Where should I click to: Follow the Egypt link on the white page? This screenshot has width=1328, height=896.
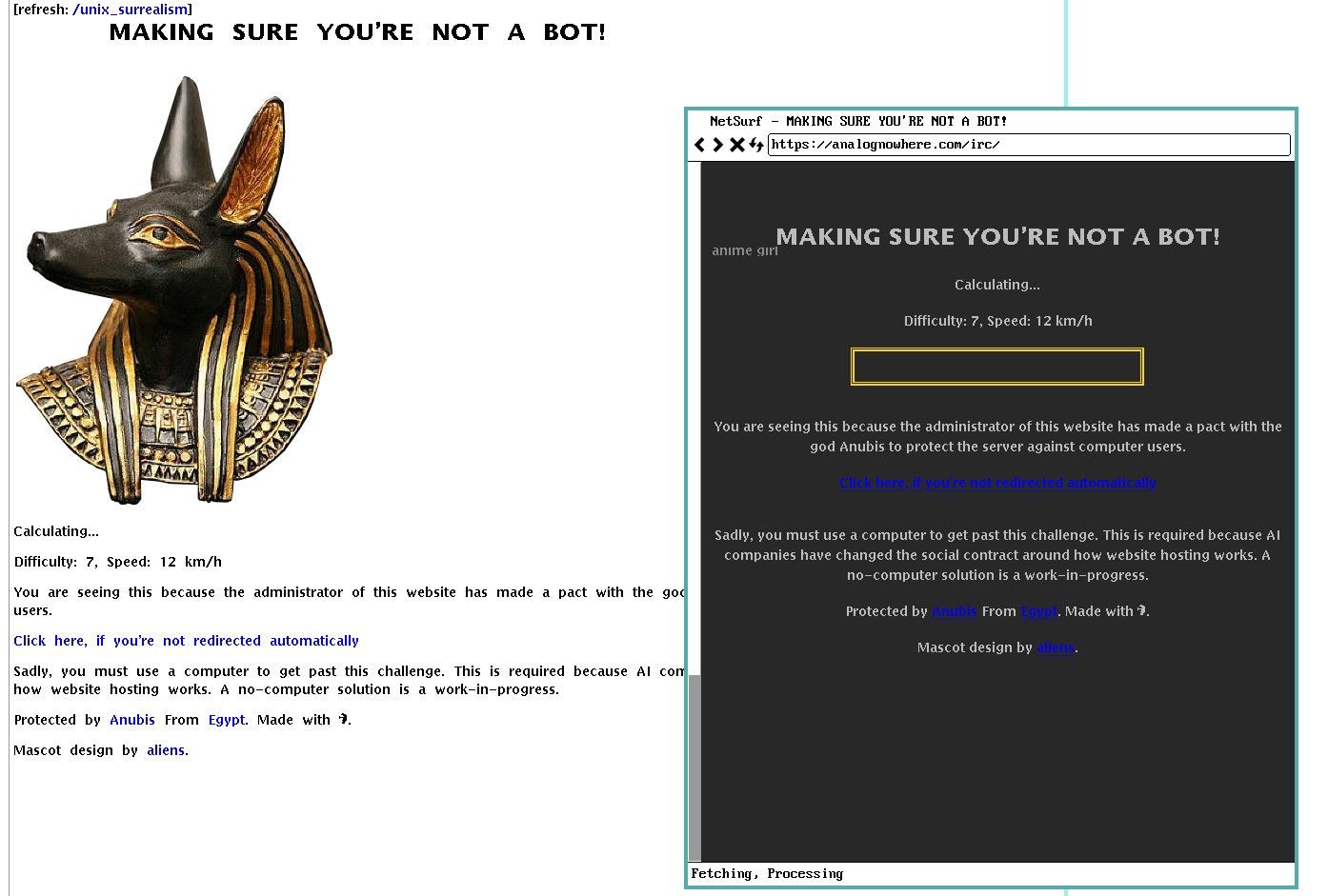[x=227, y=720]
